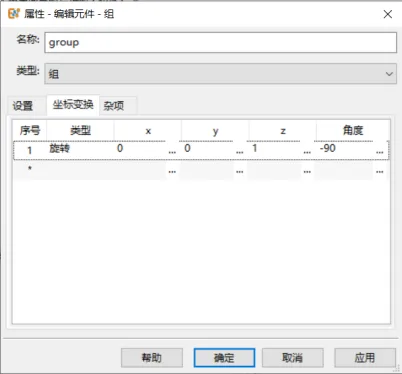Image resolution: width=402 pixels, height=374 pixels.
Task: Click the 帮助 button
Action: [152, 358]
